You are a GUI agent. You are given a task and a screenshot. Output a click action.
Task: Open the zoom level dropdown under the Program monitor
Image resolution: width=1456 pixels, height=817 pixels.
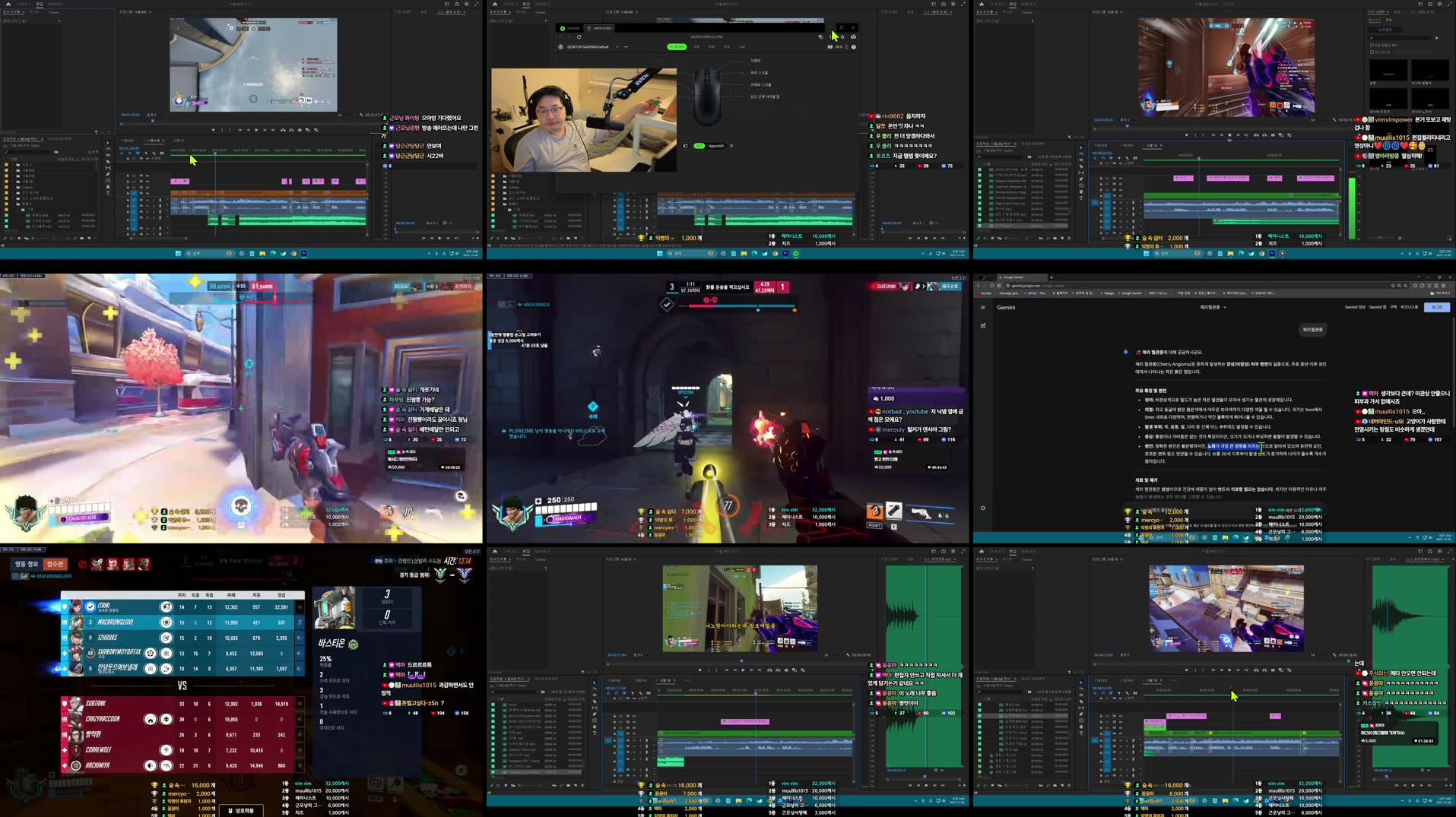pos(151,115)
